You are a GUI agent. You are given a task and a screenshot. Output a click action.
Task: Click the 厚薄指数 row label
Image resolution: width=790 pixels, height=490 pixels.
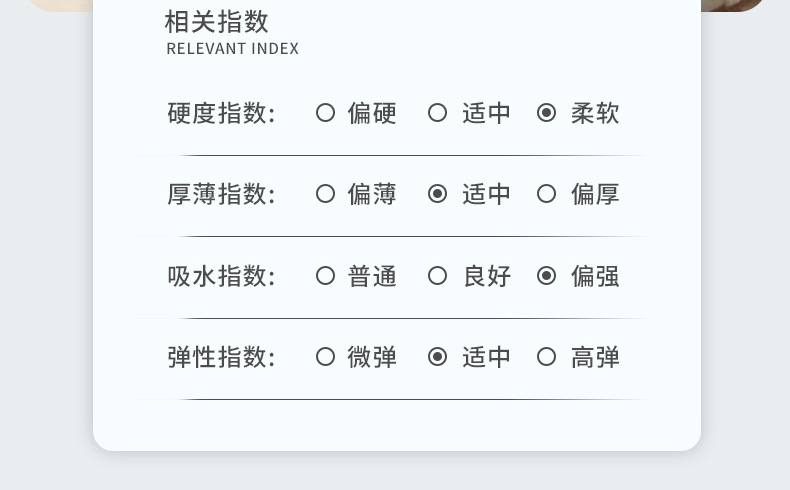tap(221, 194)
